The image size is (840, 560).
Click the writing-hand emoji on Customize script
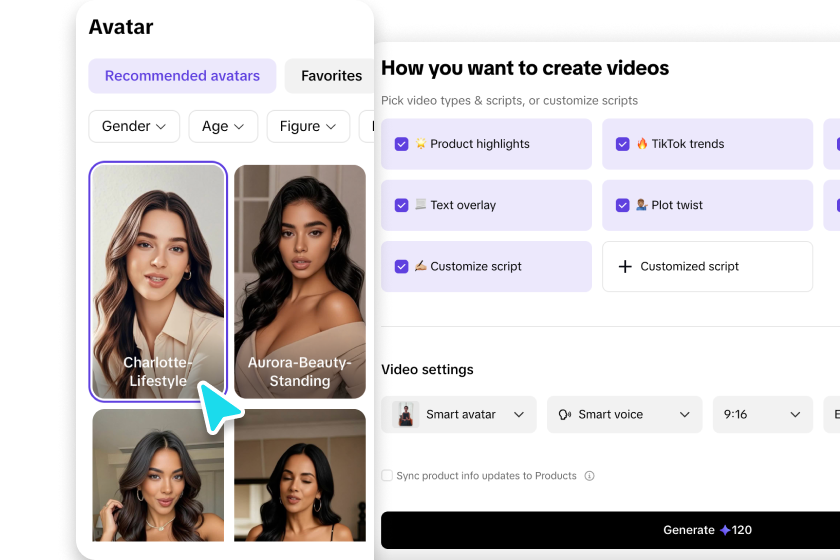pos(421,267)
